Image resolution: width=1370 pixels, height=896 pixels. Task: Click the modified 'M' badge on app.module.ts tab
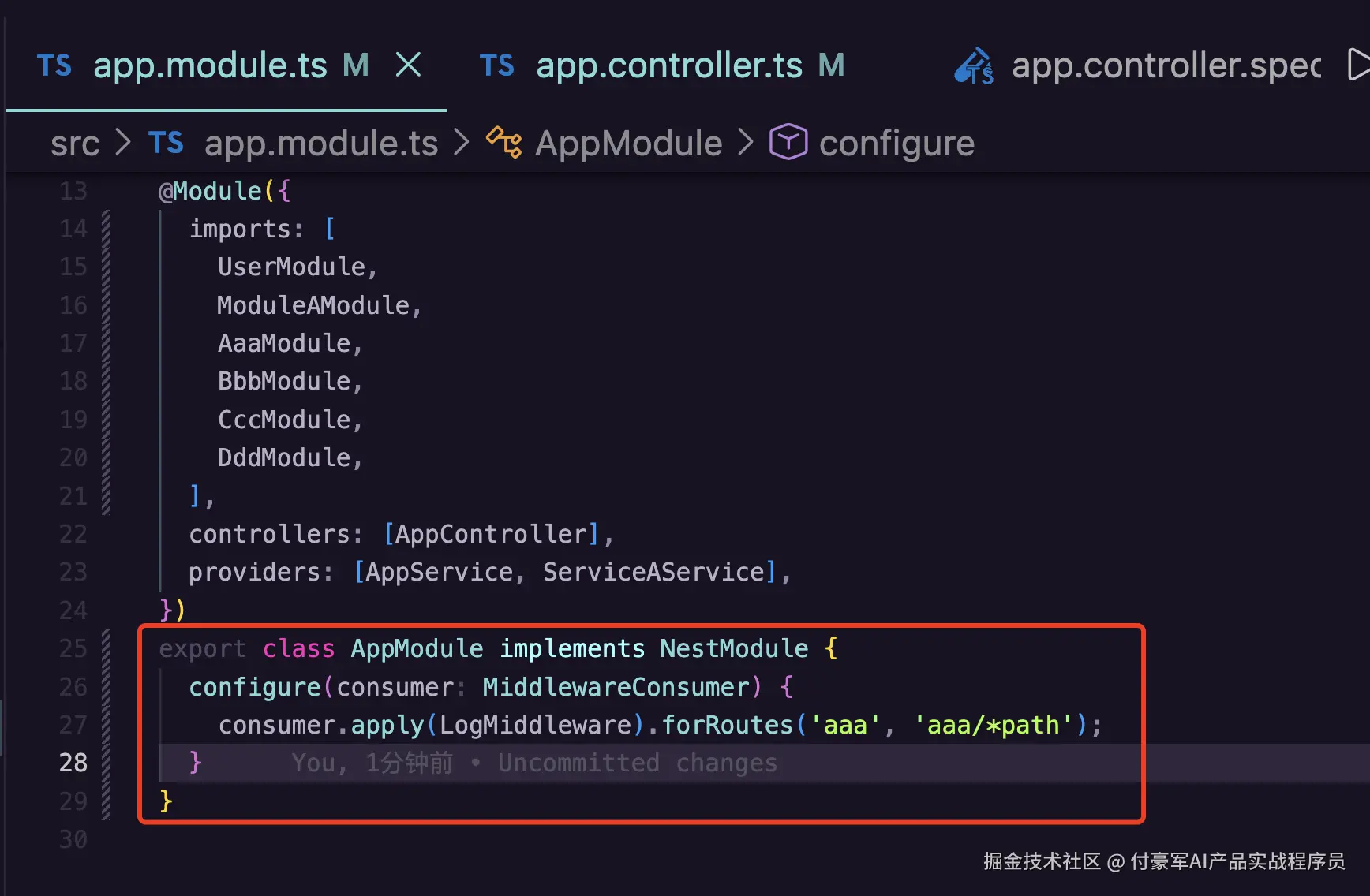click(x=356, y=65)
